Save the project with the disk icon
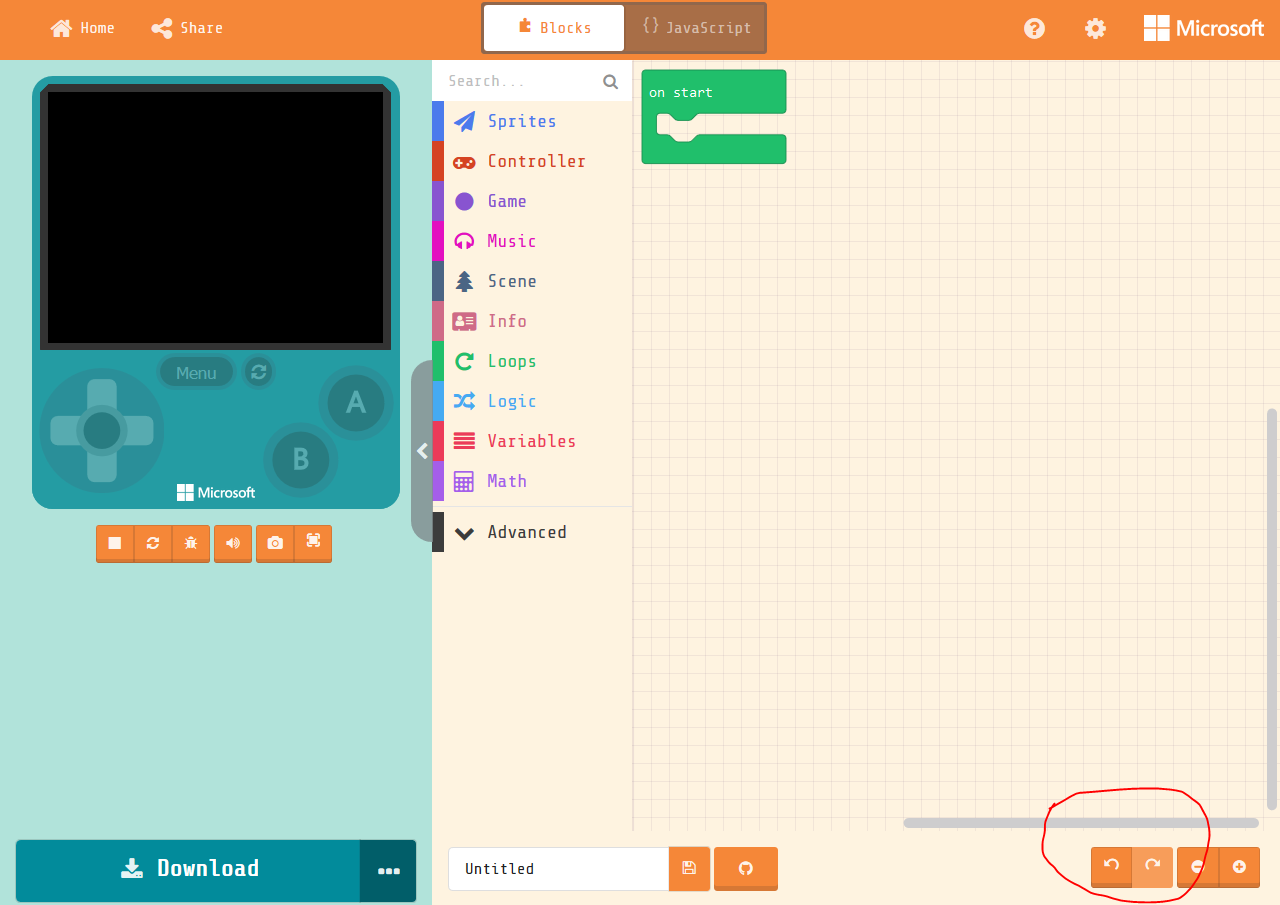 point(689,868)
